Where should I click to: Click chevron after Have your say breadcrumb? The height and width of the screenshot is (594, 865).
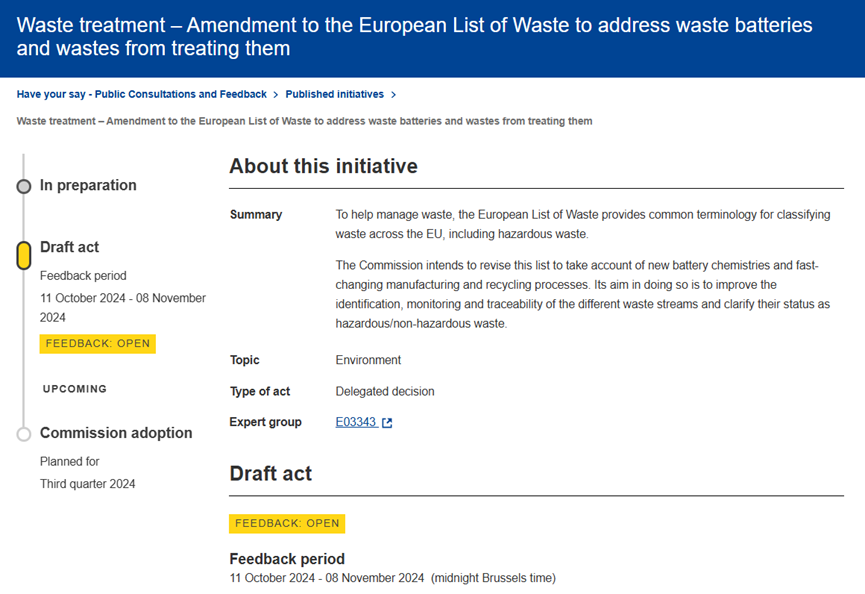[x=276, y=95]
